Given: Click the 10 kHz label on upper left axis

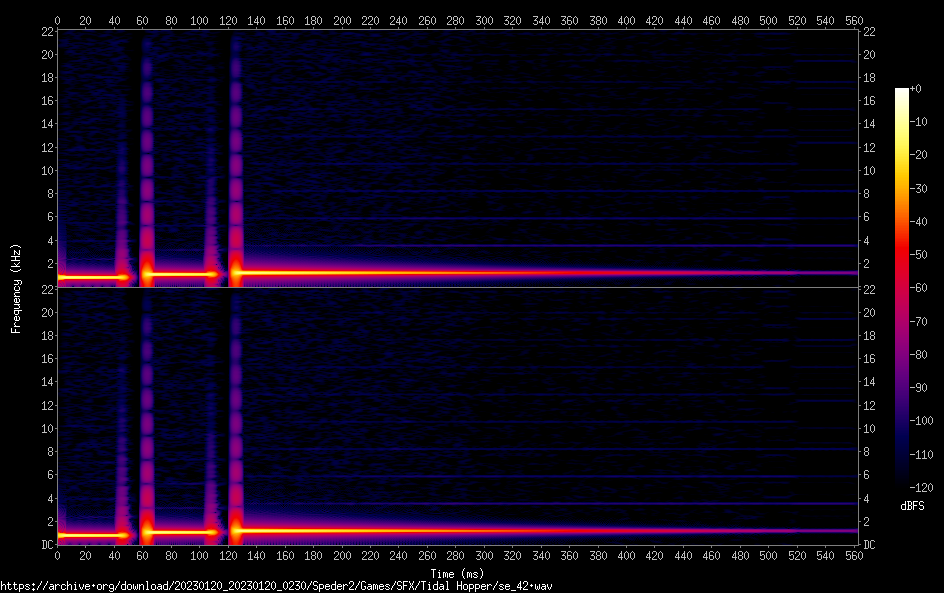Looking at the screenshot, I should point(46,170).
